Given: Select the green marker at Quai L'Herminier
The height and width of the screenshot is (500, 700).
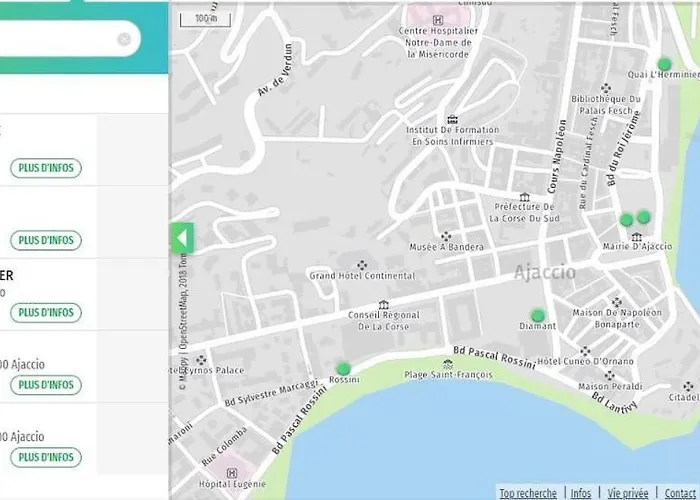Looking at the screenshot, I should [x=664, y=64].
